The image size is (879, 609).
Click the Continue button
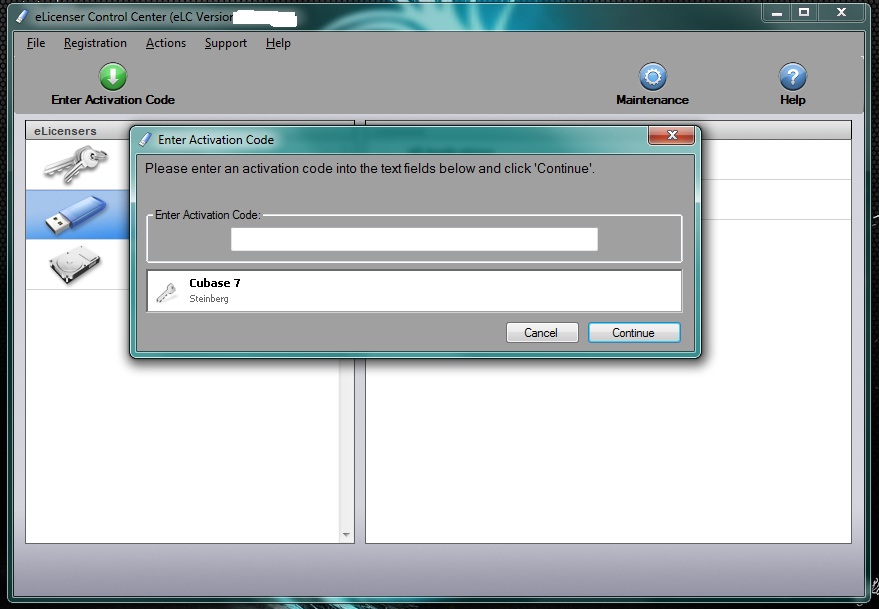(x=634, y=333)
